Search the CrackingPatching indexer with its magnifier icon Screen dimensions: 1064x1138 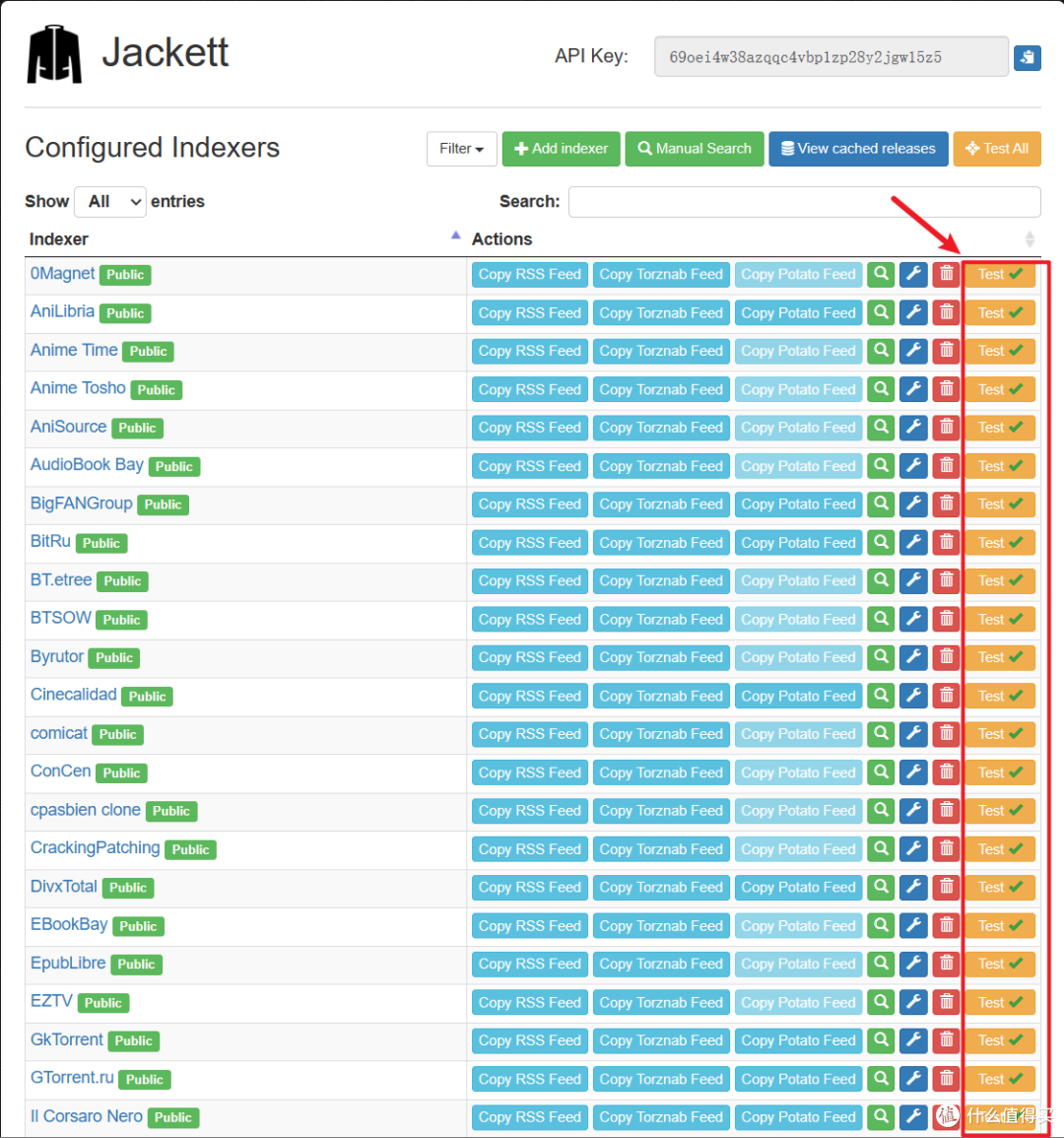point(881,848)
